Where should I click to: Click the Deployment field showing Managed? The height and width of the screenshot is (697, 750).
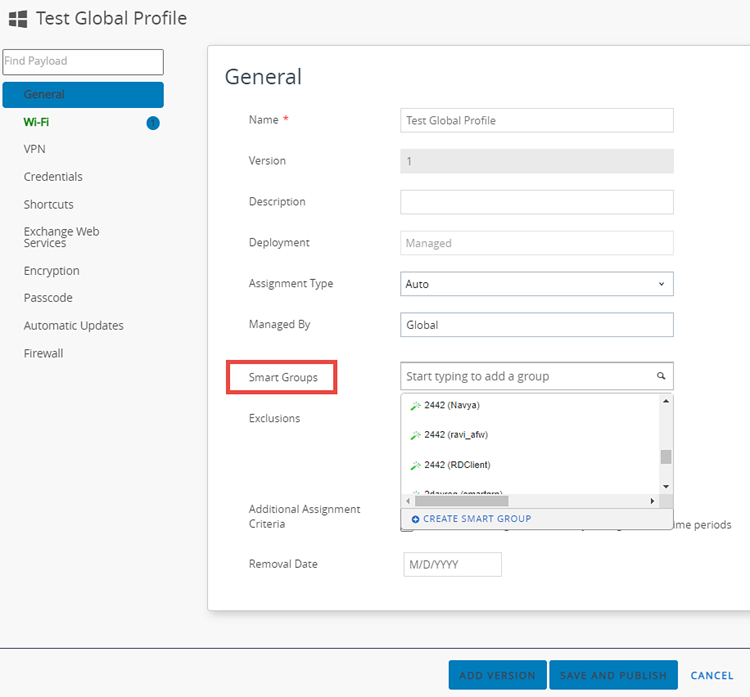(x=537, y=243)
